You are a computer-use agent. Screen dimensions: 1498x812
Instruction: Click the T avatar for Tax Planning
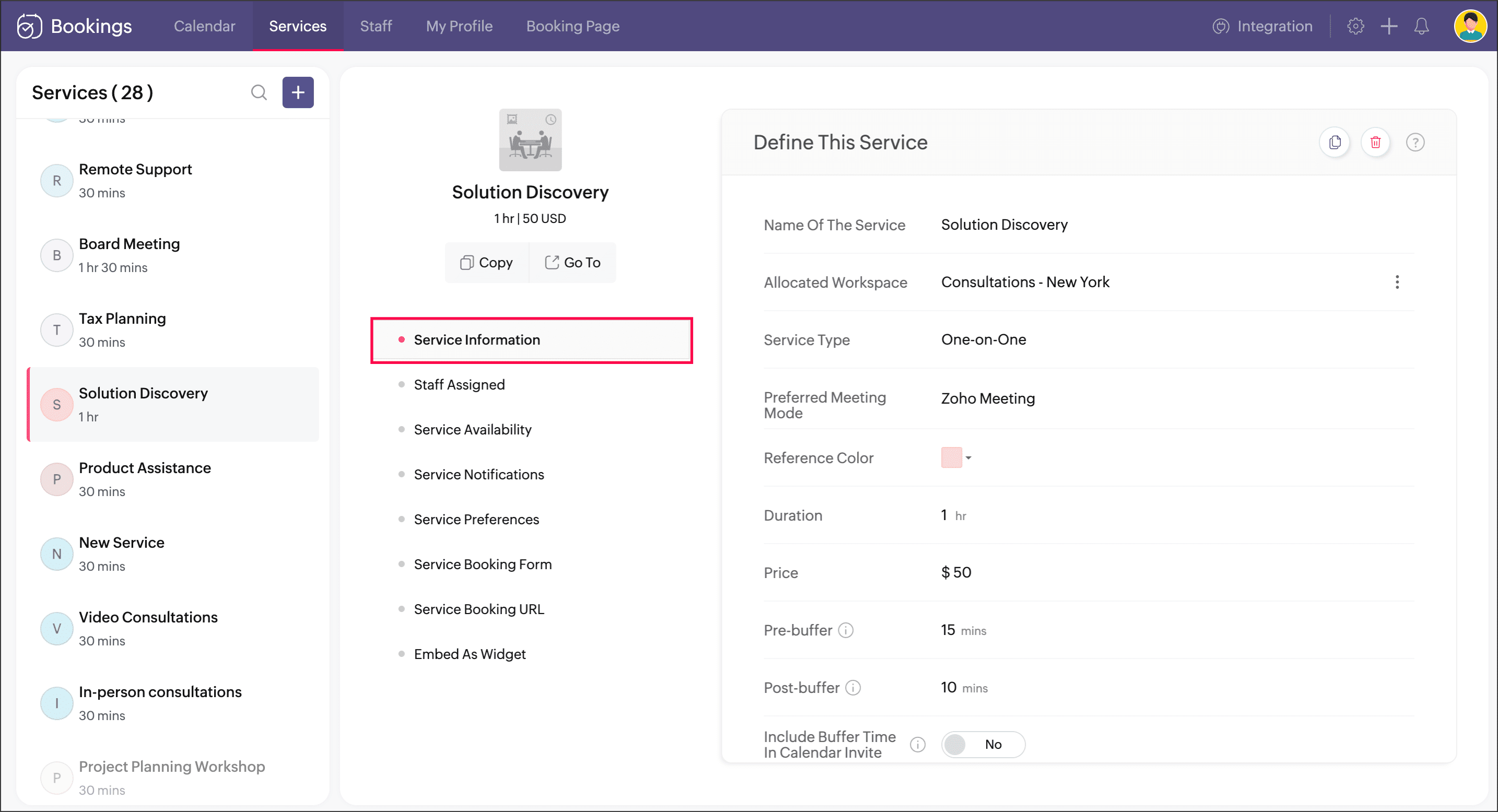tap(56, 330)
